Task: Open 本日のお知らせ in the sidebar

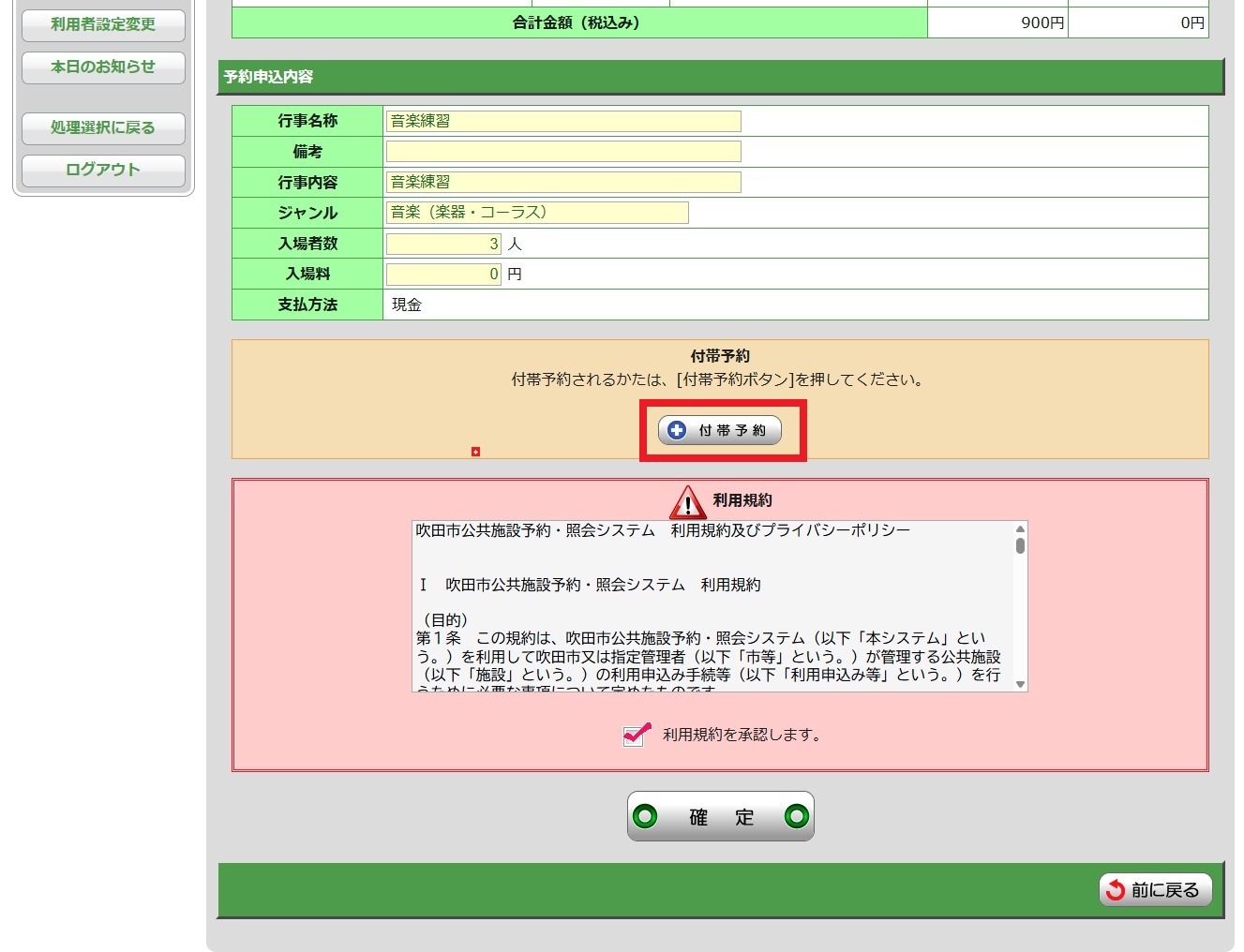Action: click(103, 67)
